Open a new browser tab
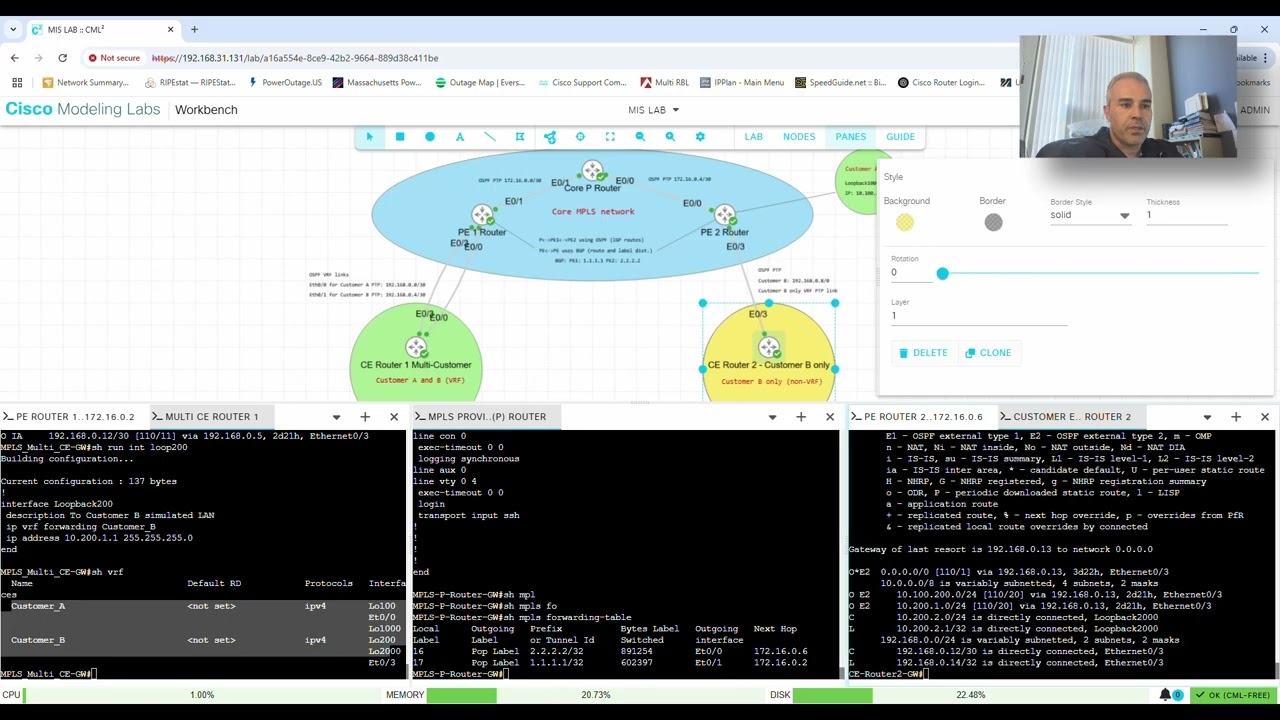 (194, 29)
